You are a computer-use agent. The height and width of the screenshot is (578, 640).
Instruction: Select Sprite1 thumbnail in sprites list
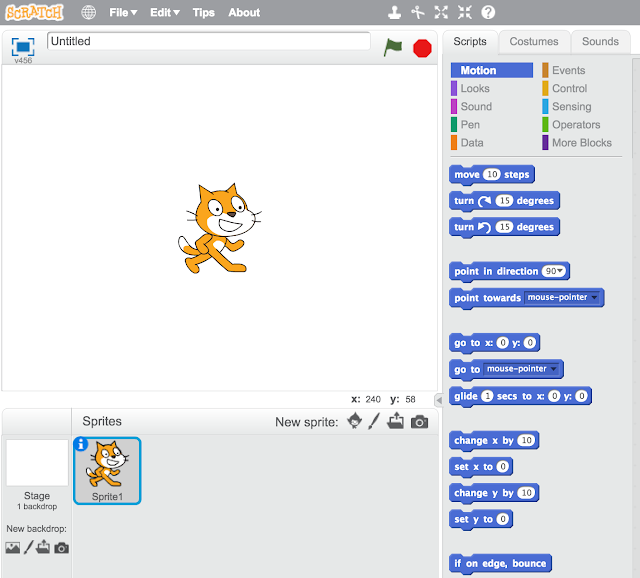coord(107,471)
